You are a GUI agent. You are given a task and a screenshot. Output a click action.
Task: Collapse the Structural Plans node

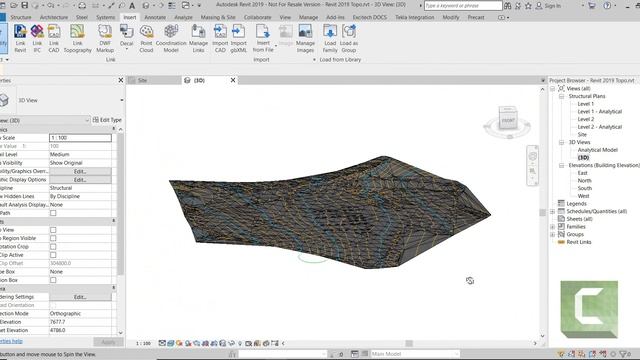pos(562,96)
